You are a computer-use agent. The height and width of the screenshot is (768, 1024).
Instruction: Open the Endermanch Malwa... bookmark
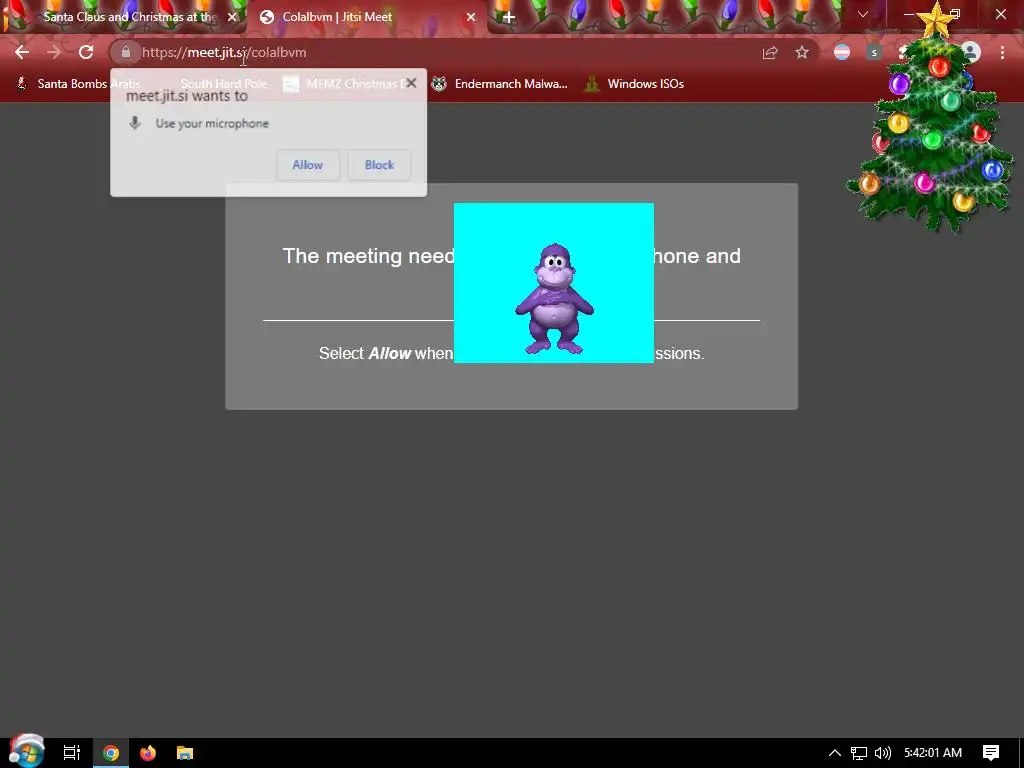tap(500, 84)
